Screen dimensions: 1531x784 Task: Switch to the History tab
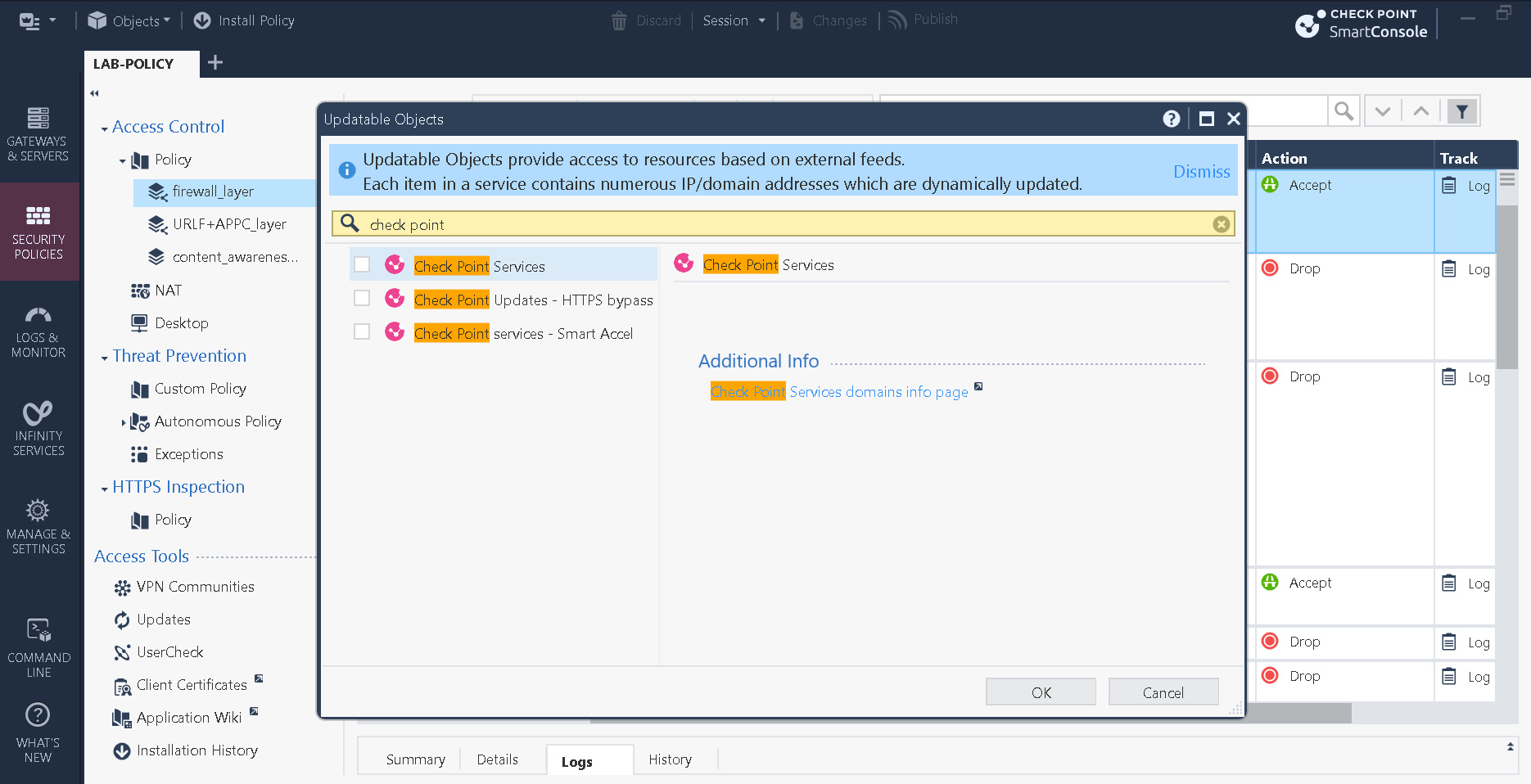click(x=671, y=759)
